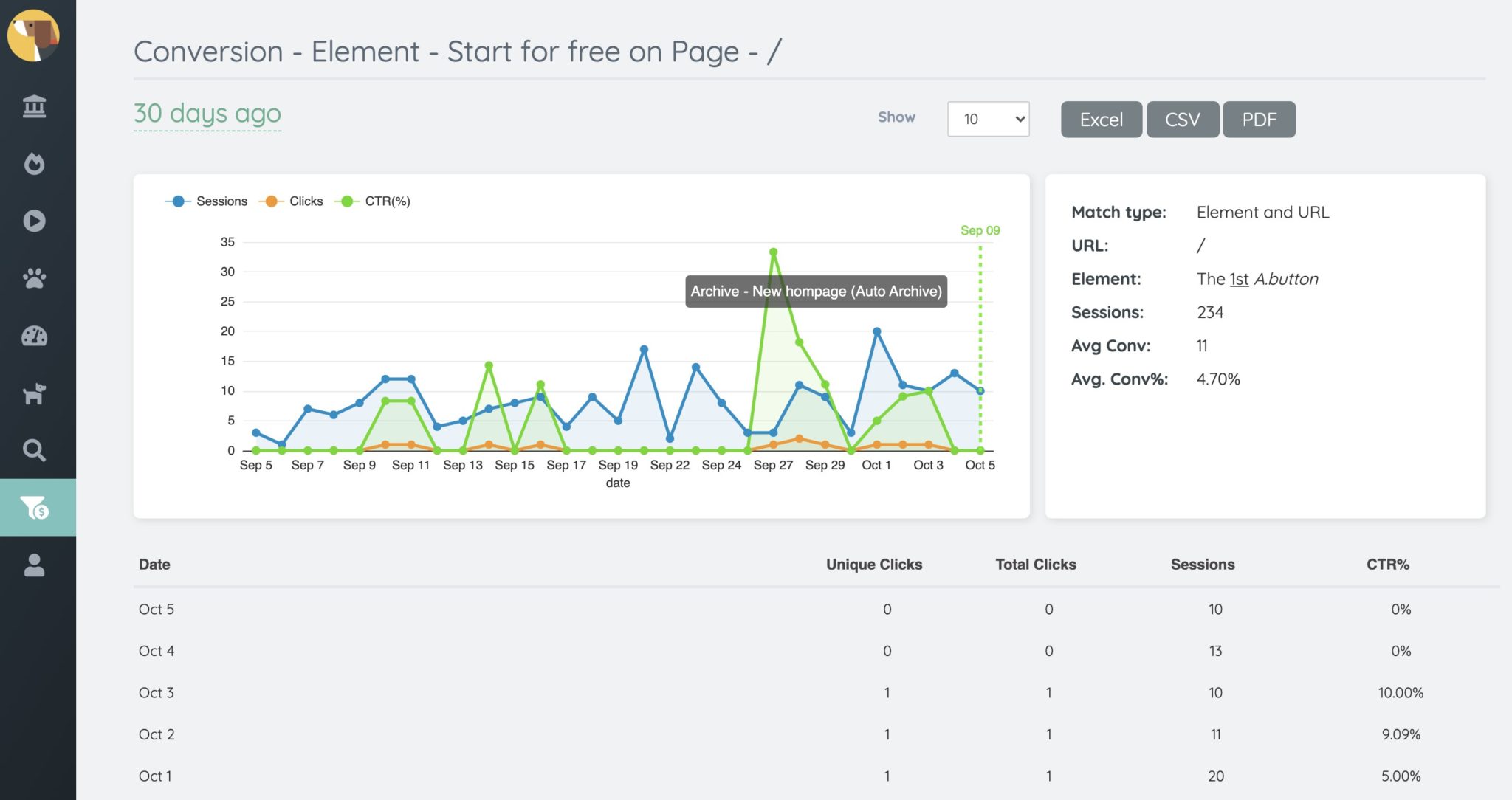Select the Oct 3 row in the table
This screenshot has width=1512, height=800.
coord(156,692)
